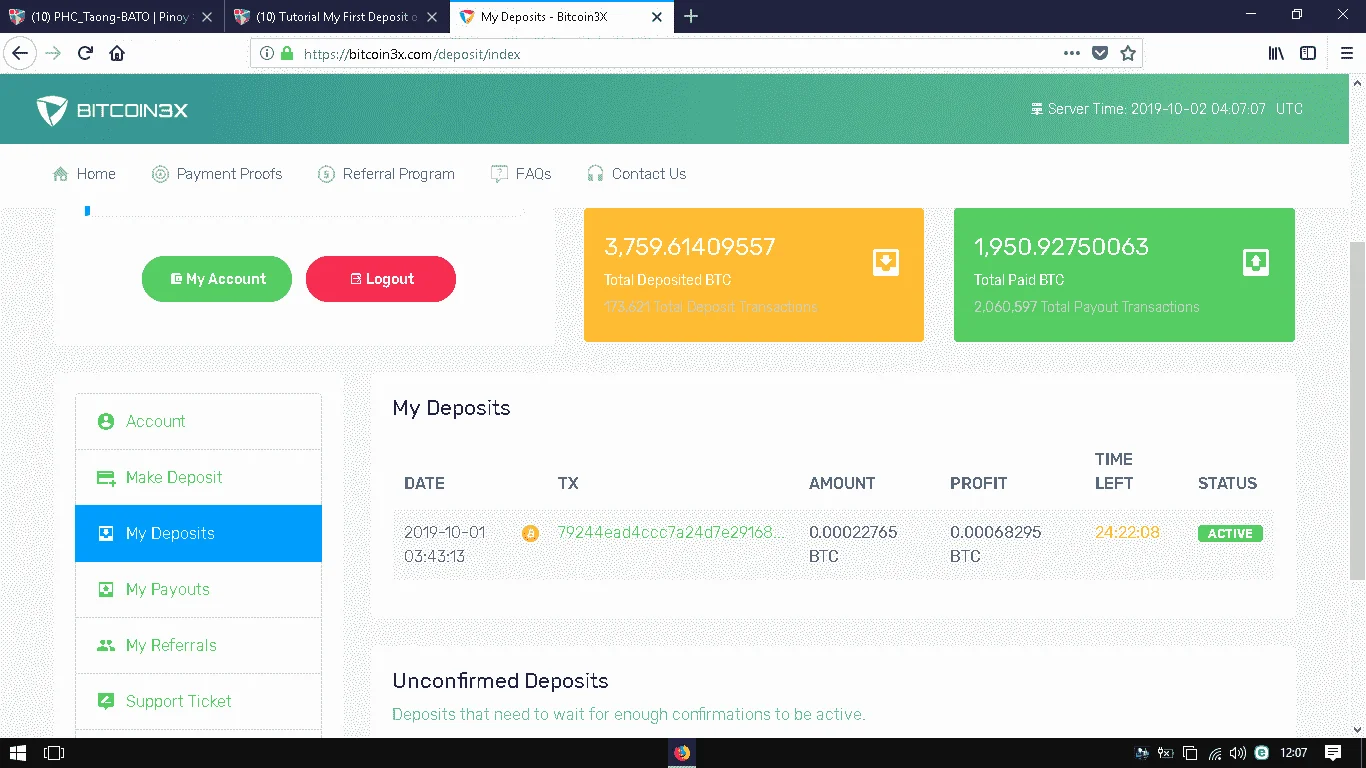
Task: Click the ESET antivirus tray icon
Action: pyautogui.click(x=1262, y=753)
